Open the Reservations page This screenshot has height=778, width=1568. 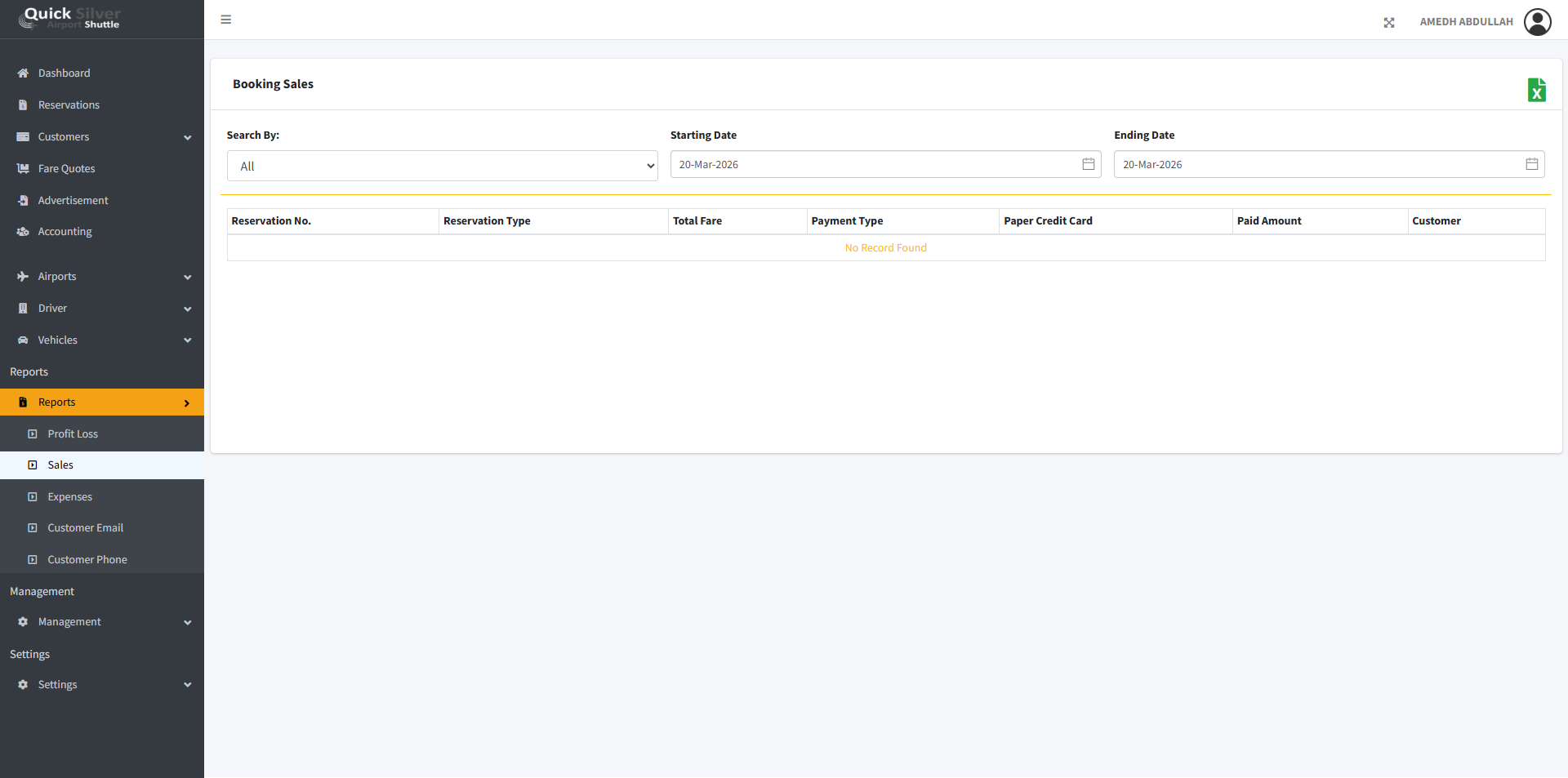(69, 105)
